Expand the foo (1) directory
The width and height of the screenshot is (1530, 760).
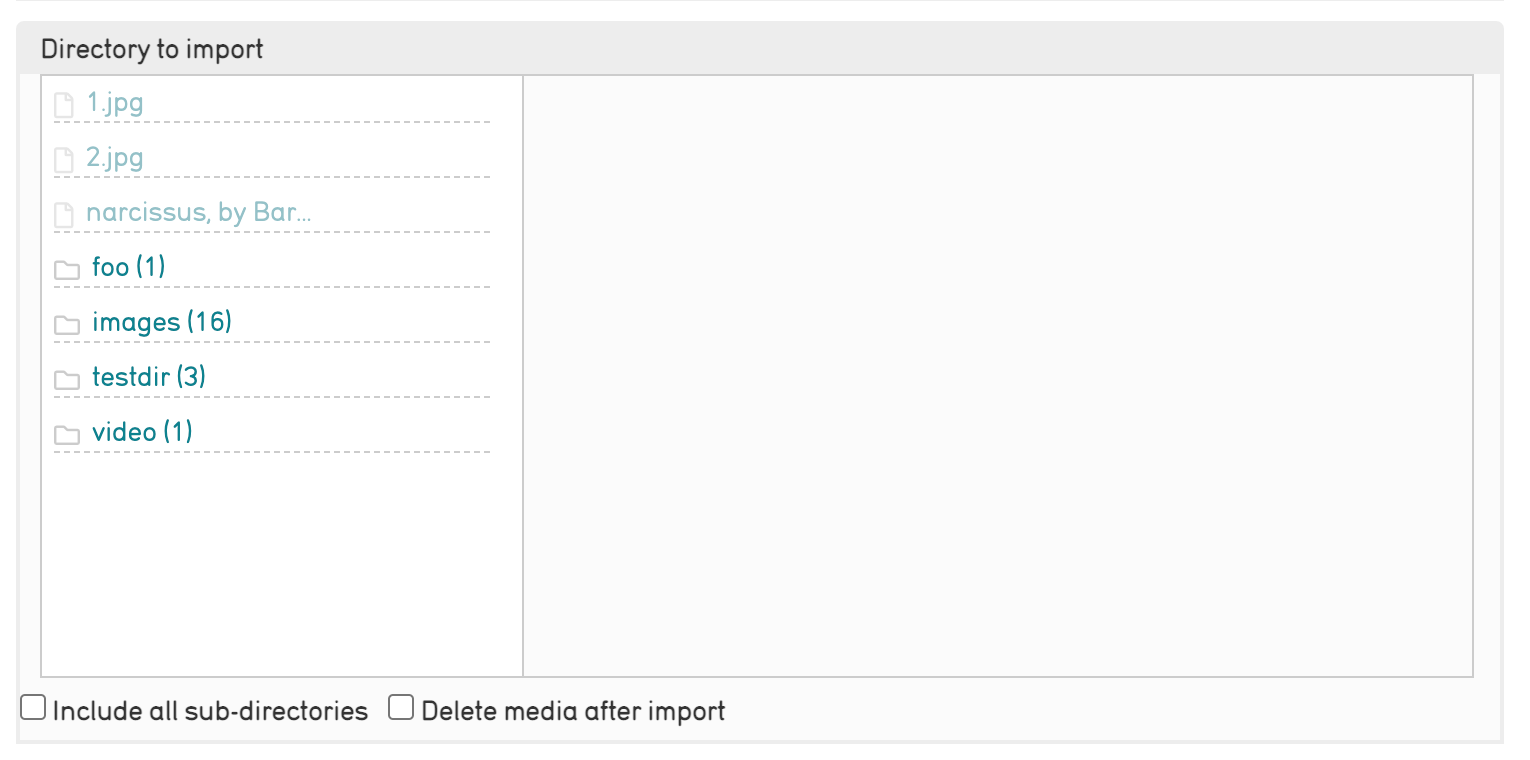click(128, 267)
